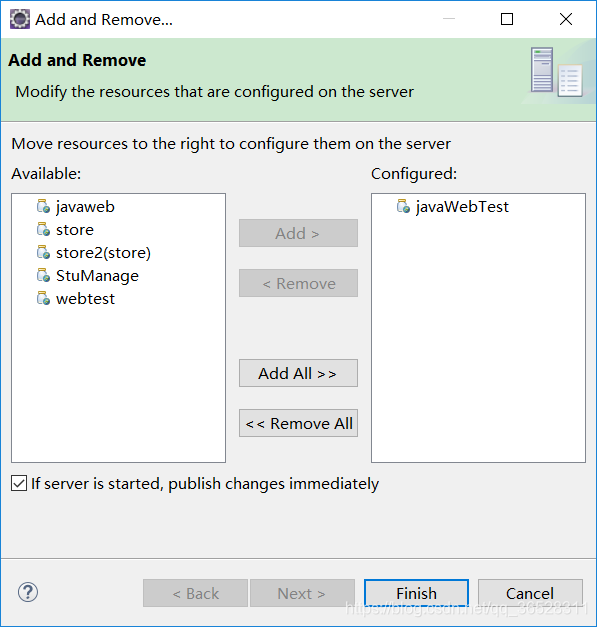Maximize the Add and Remove dialog

507,19
